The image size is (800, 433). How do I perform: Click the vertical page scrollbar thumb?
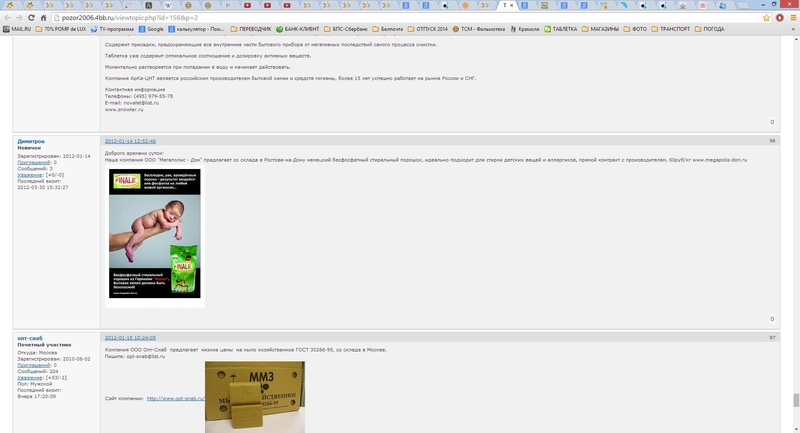795,398
